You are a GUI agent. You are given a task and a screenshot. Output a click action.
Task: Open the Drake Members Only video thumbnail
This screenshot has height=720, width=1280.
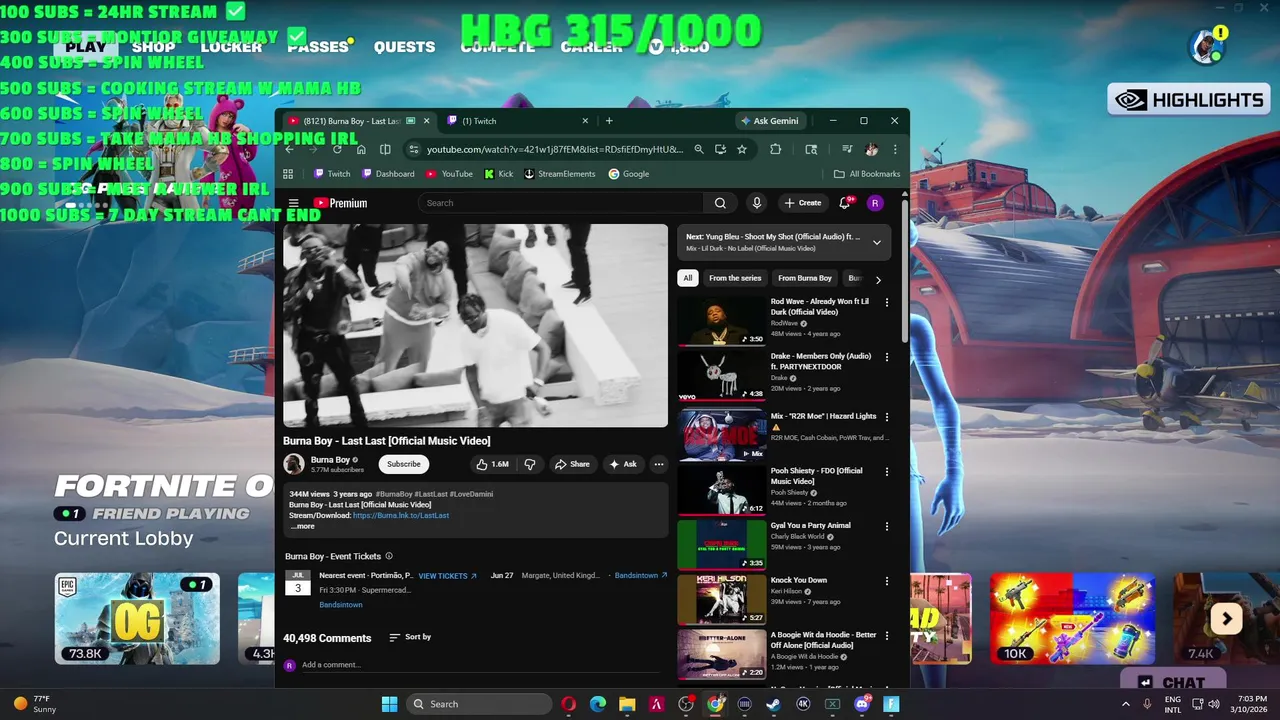pyautogui.click(x=722, y=376)
